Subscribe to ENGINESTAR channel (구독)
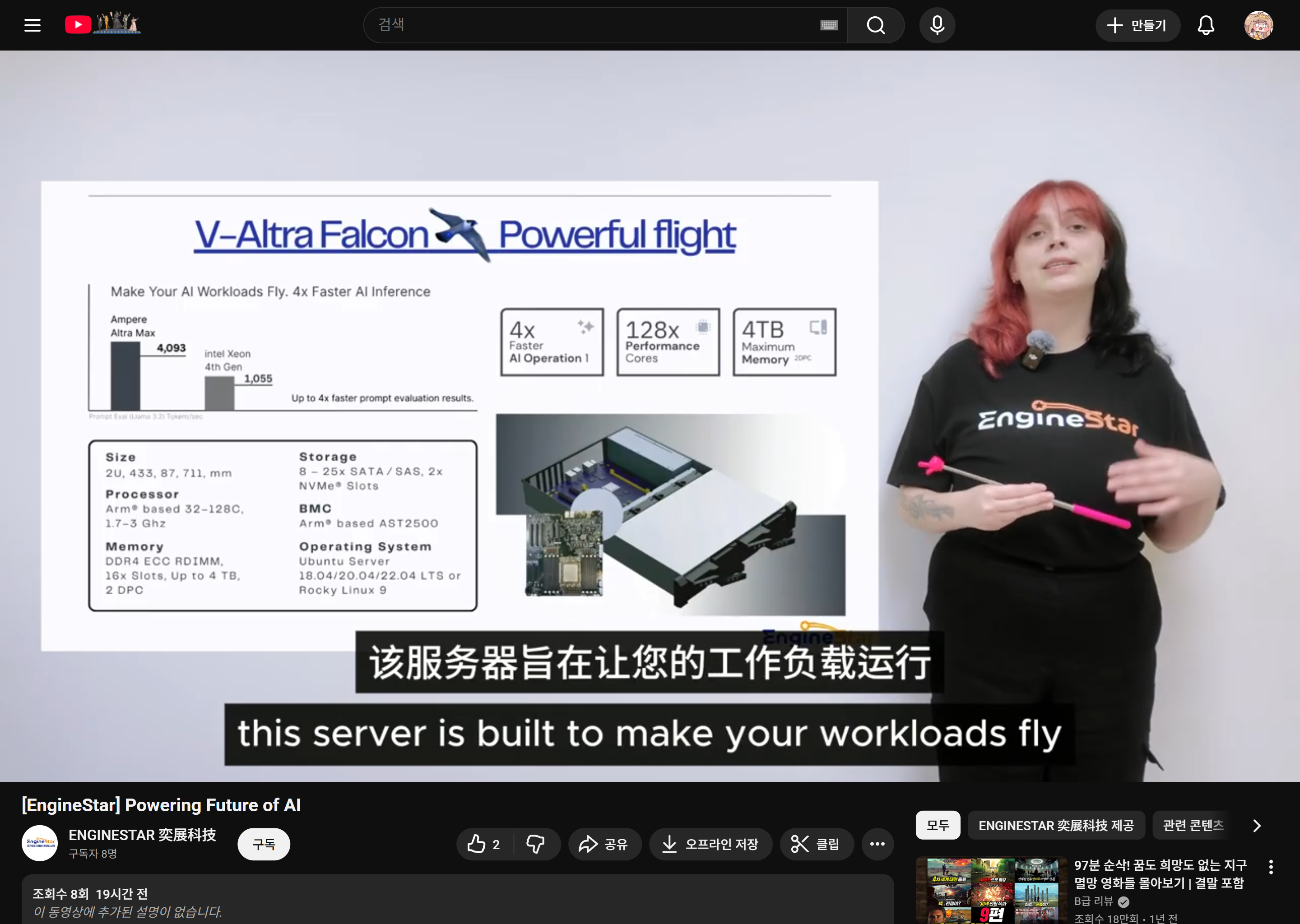This screenshot has height=924, width=1300. point(264,844)
